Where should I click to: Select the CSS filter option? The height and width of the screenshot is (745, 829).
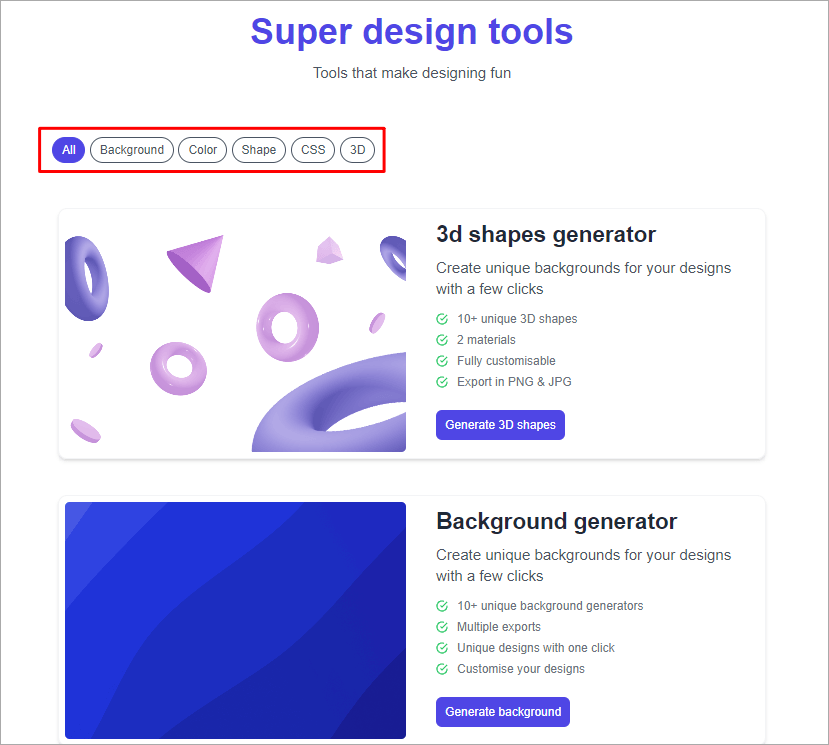312,149
